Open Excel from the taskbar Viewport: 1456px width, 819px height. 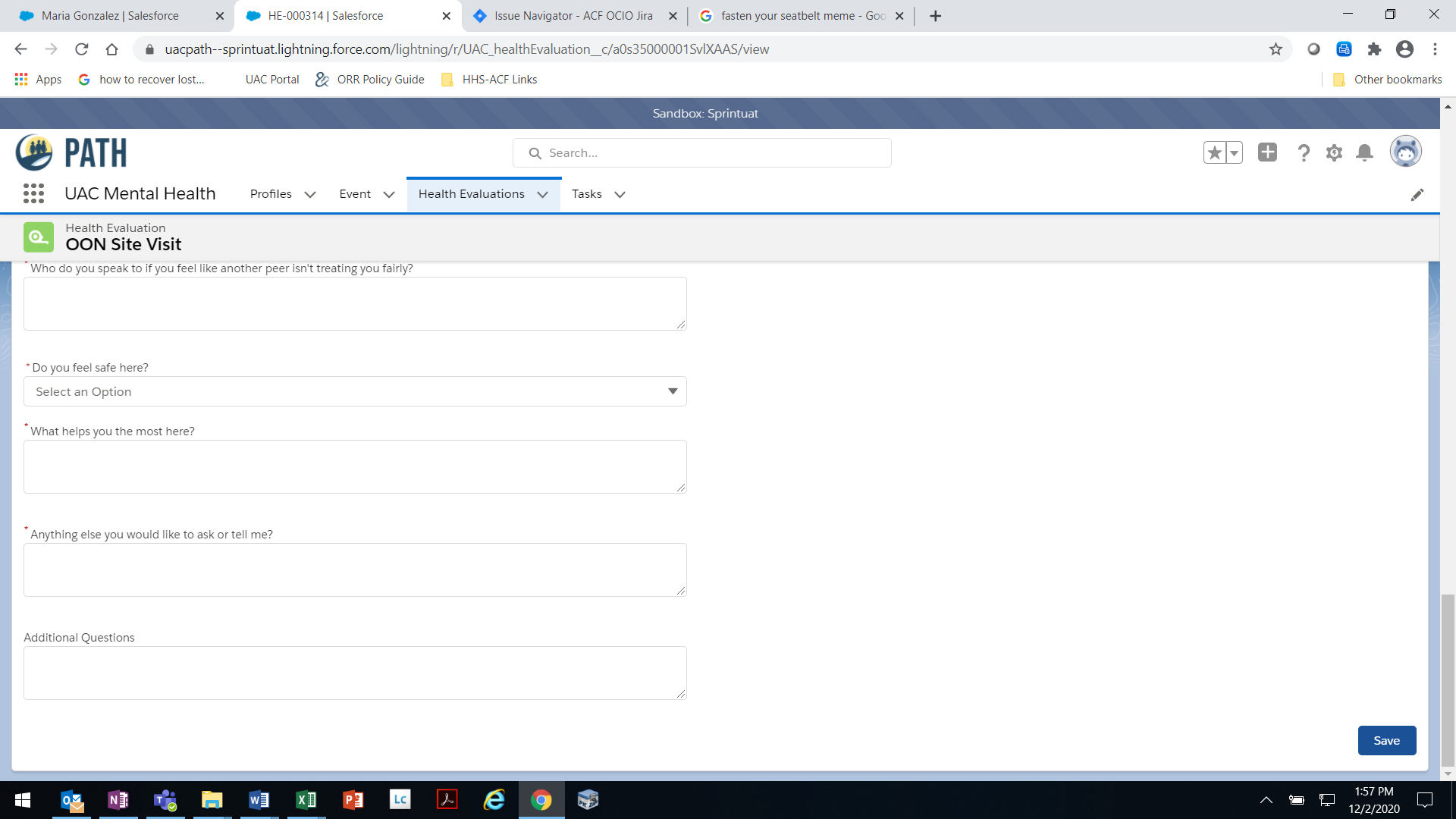pyautogui.click(x=306, y=800)
